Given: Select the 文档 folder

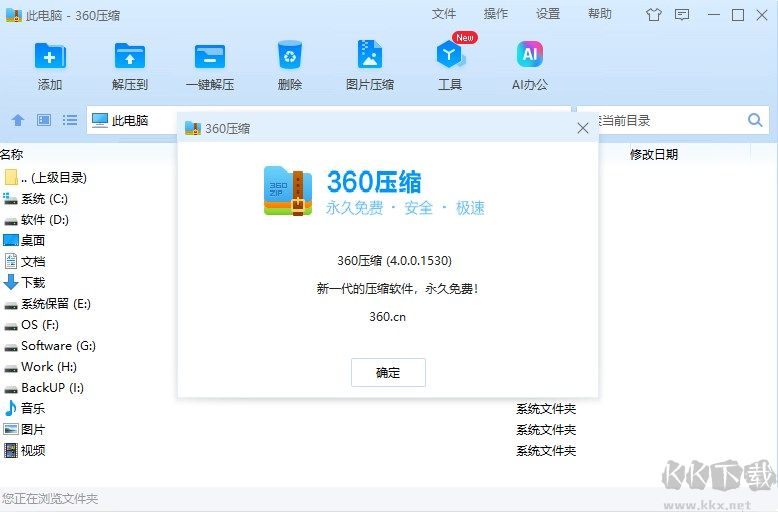Looking at the screenshot, I should click(x=24, y=261).
